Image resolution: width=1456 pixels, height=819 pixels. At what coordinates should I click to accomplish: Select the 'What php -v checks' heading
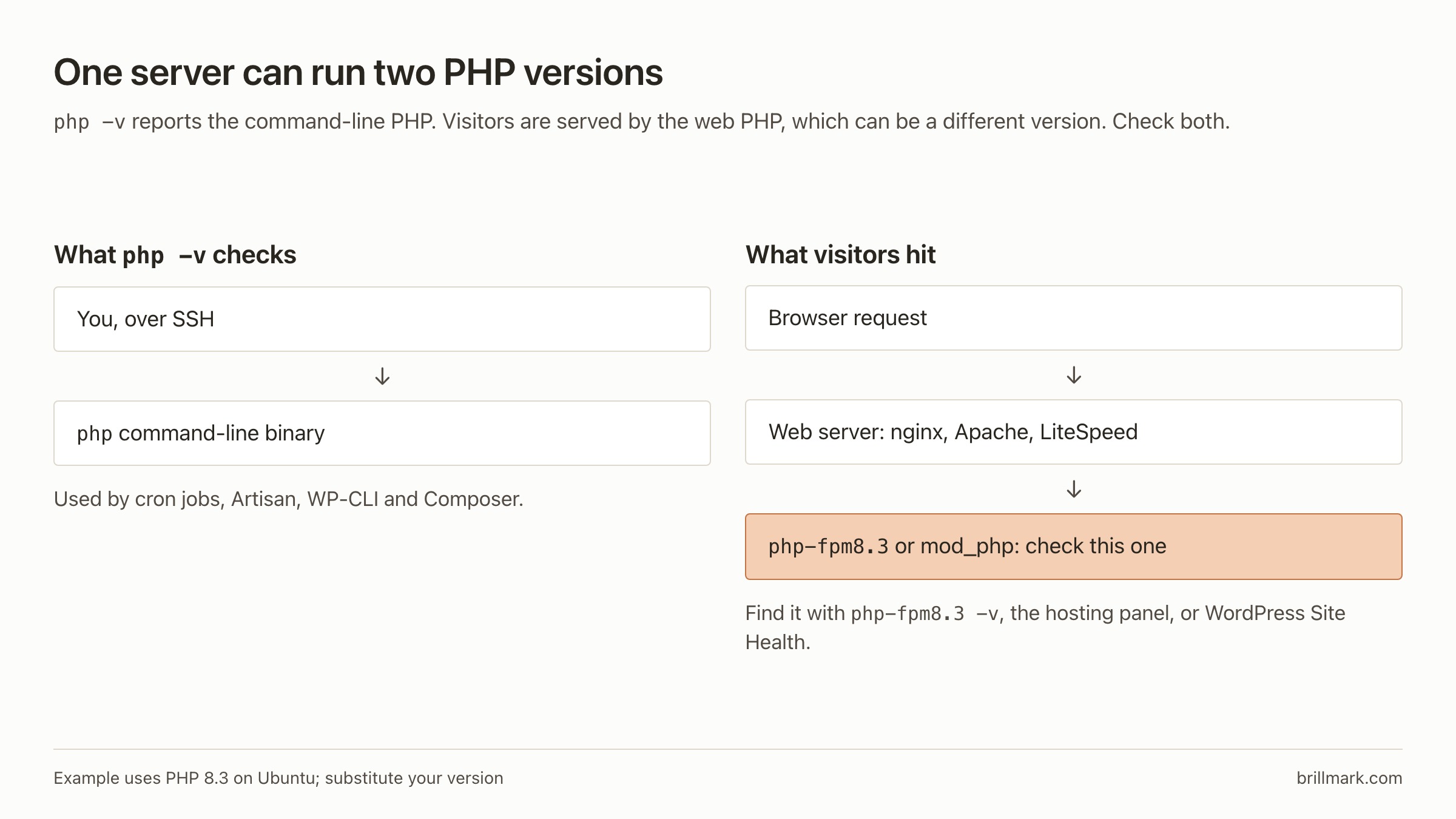coord(175,255)
